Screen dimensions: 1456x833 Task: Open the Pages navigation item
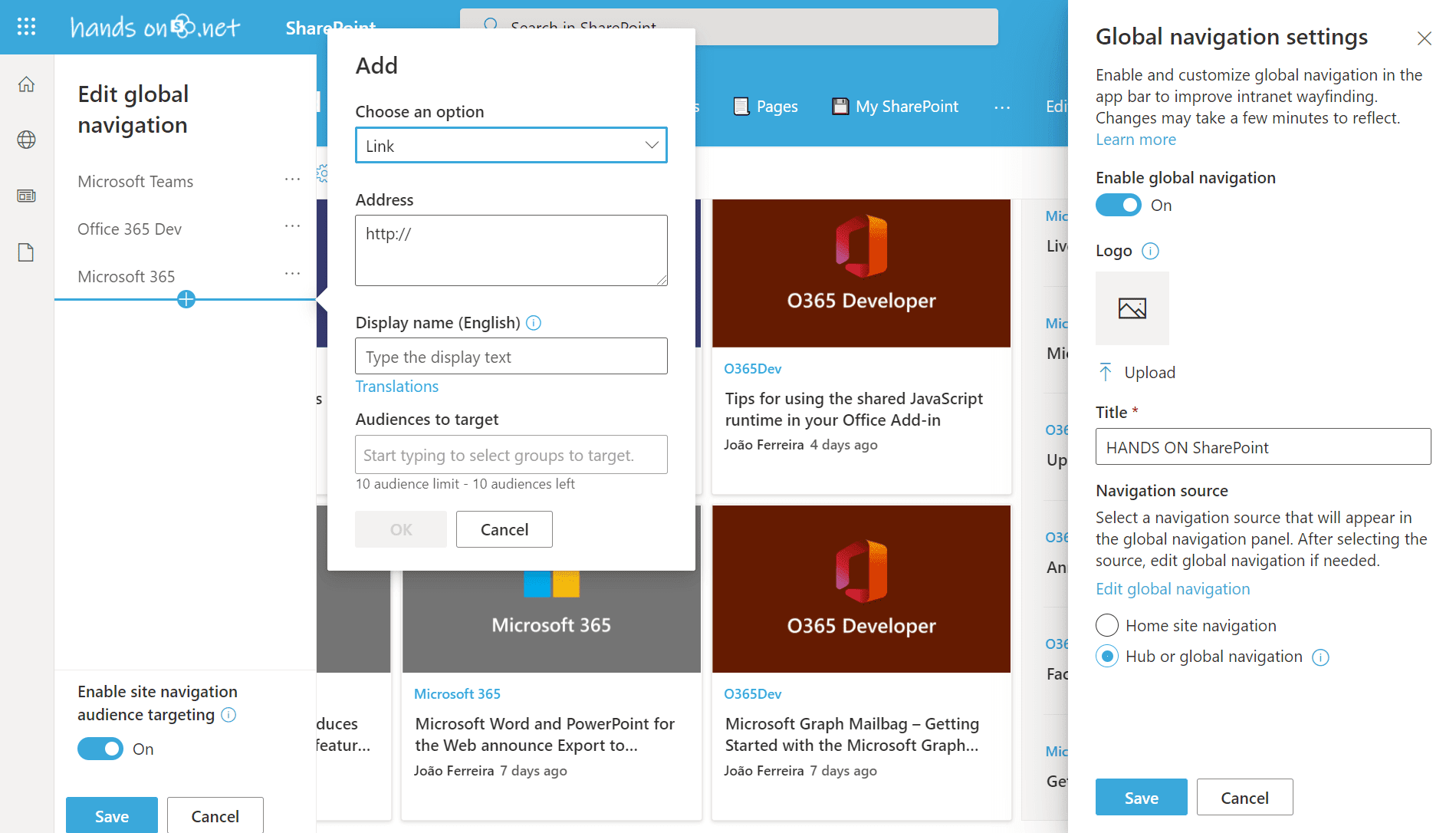(x=766, y=107)
